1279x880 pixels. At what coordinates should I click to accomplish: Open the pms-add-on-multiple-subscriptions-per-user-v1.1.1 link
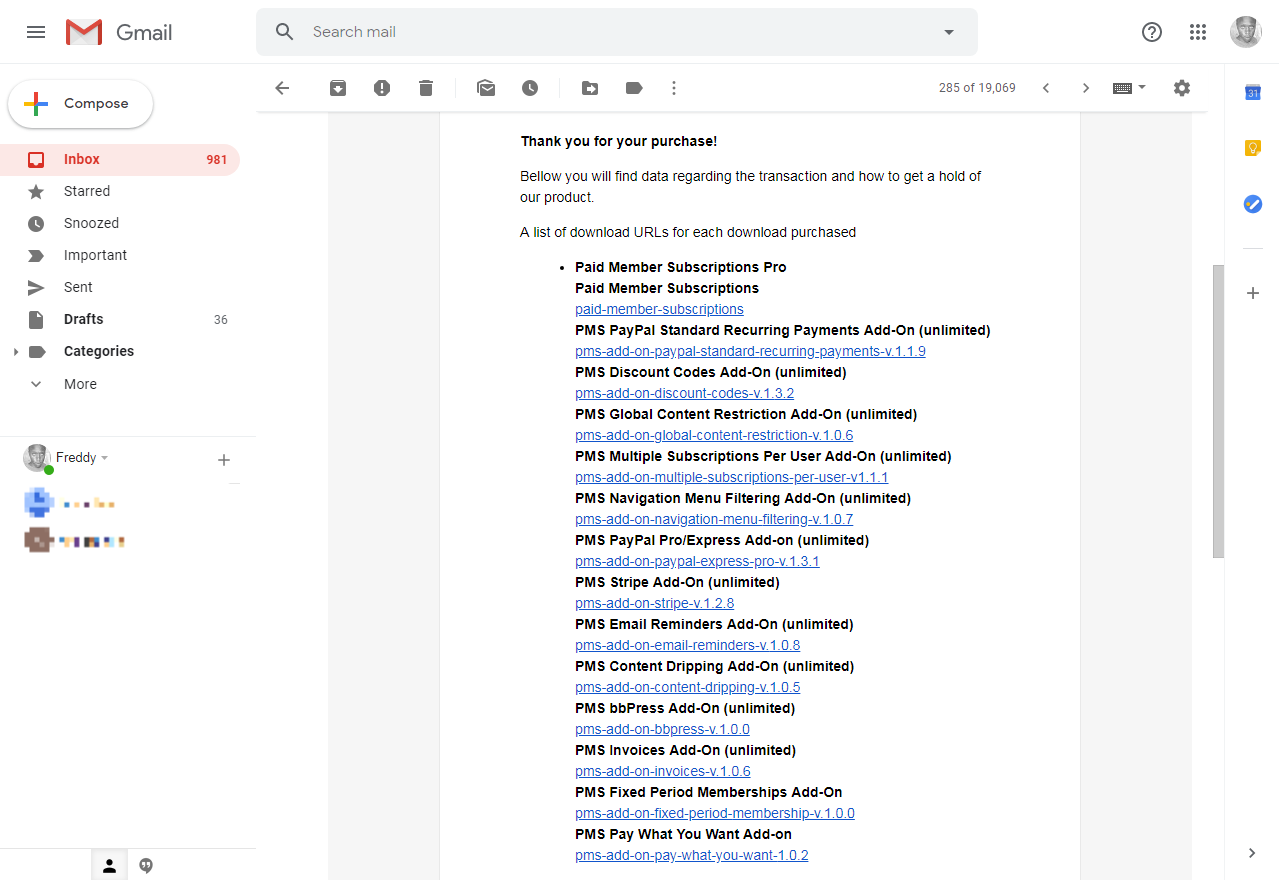(x=731, y=477)
